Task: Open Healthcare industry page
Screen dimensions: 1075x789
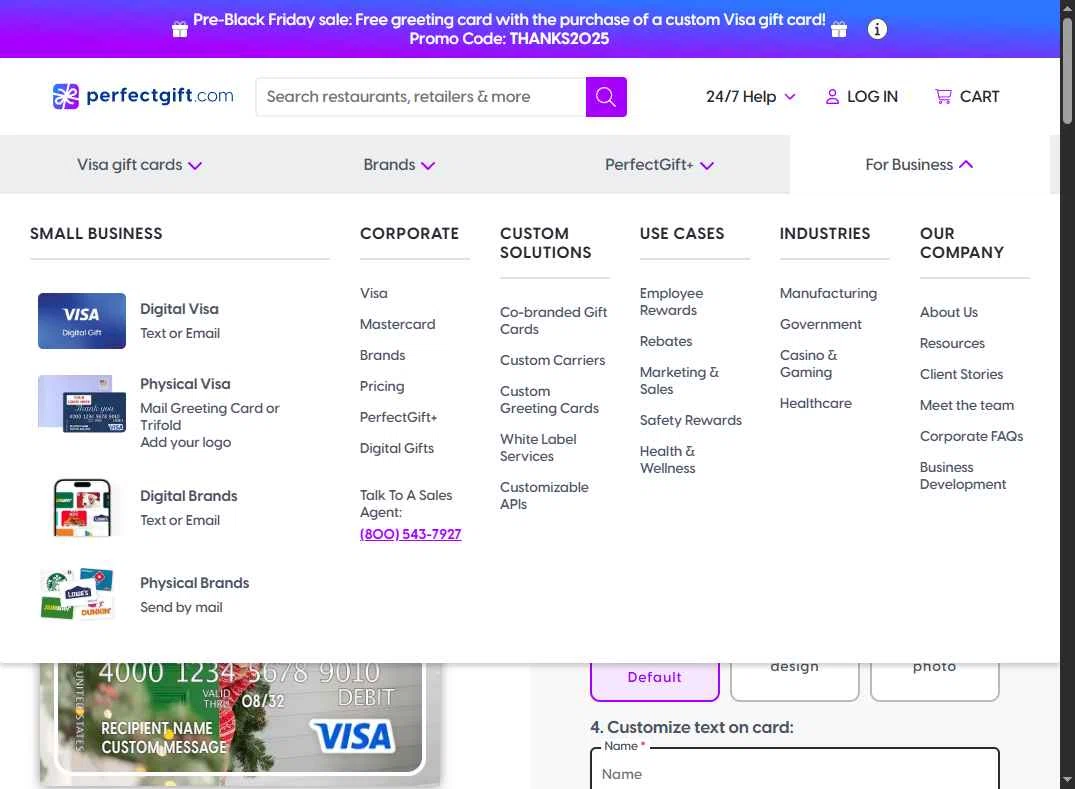Action: [x=816, y=403]
